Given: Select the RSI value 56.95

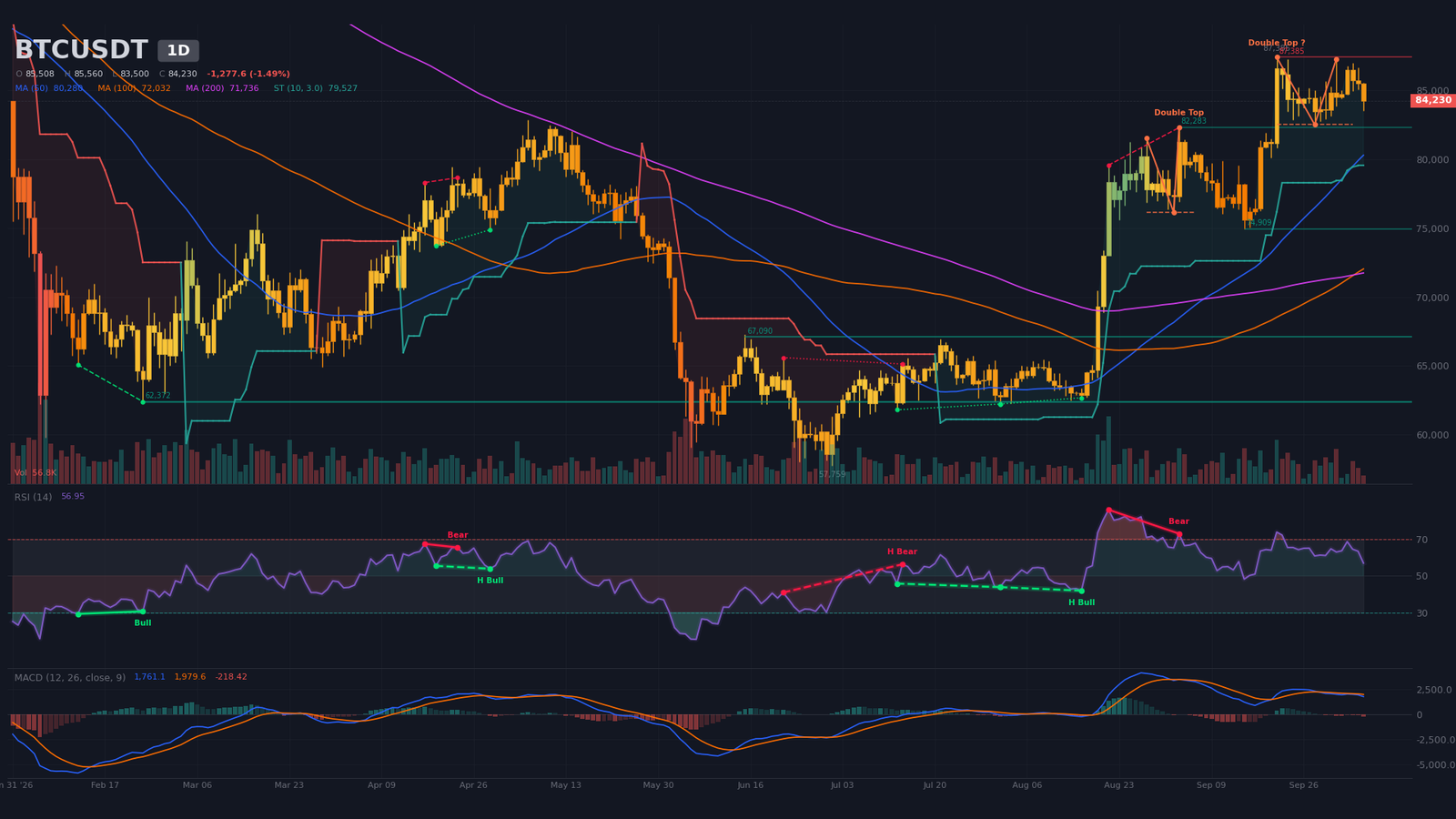Looking at the screenshot, I should 73,497.
